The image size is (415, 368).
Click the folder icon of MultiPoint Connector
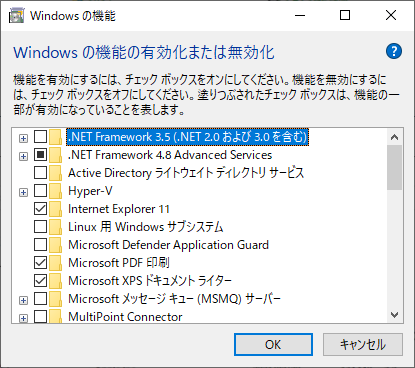click(55, 316)
